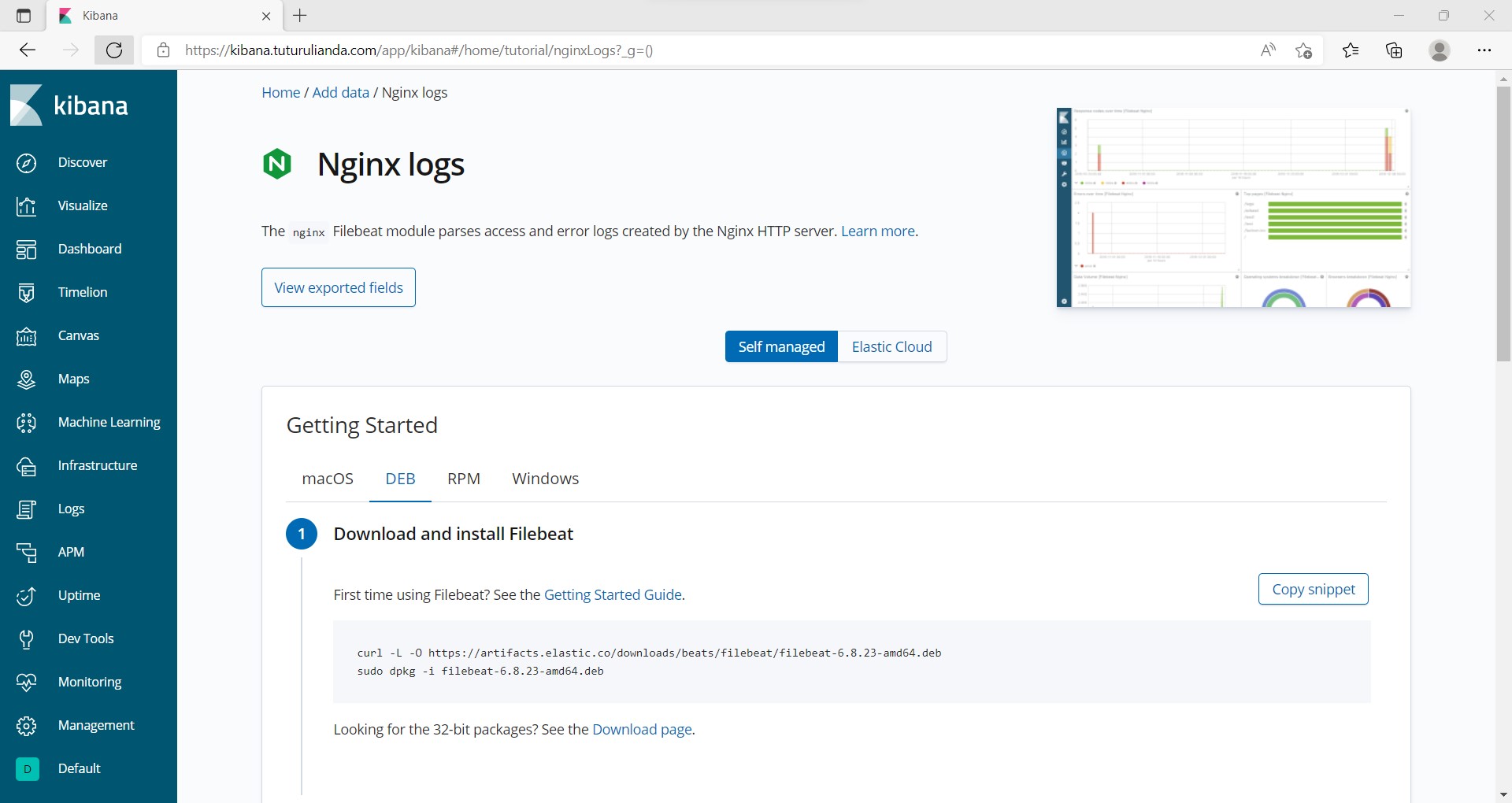Select Self managed deployment option
Viewport: 1512px width, 803px height.
pyautogui.click(x=781, y=347)
